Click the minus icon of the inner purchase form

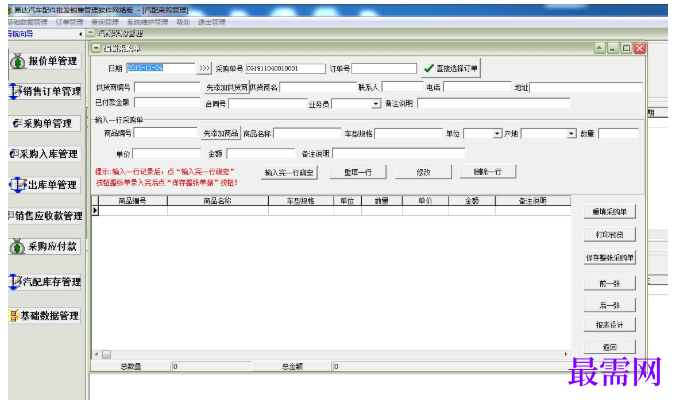coord(96,48)
